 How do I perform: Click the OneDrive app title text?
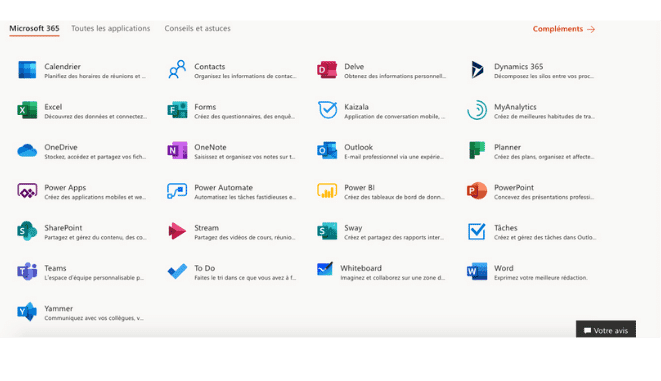(61, 147)
